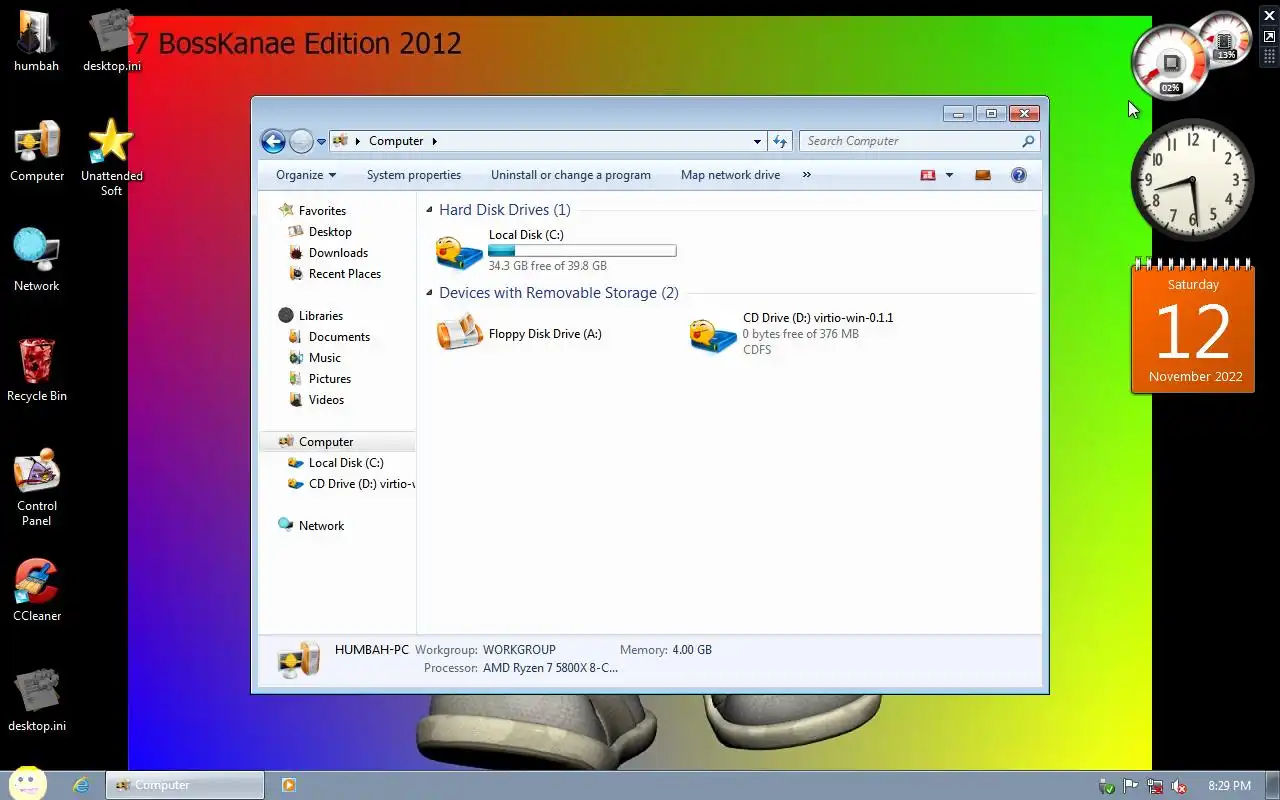The image size is (1280, 800).
Task: Select the Local Disk (C:) drive icon
Action: coord(459,250)
